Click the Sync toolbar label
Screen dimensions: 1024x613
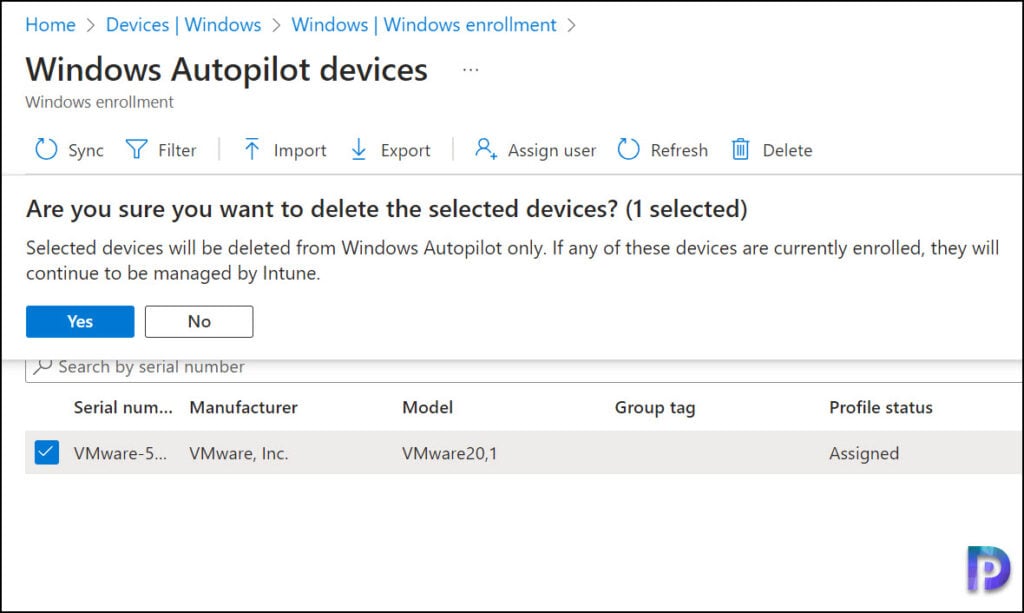tap(86, 151)
